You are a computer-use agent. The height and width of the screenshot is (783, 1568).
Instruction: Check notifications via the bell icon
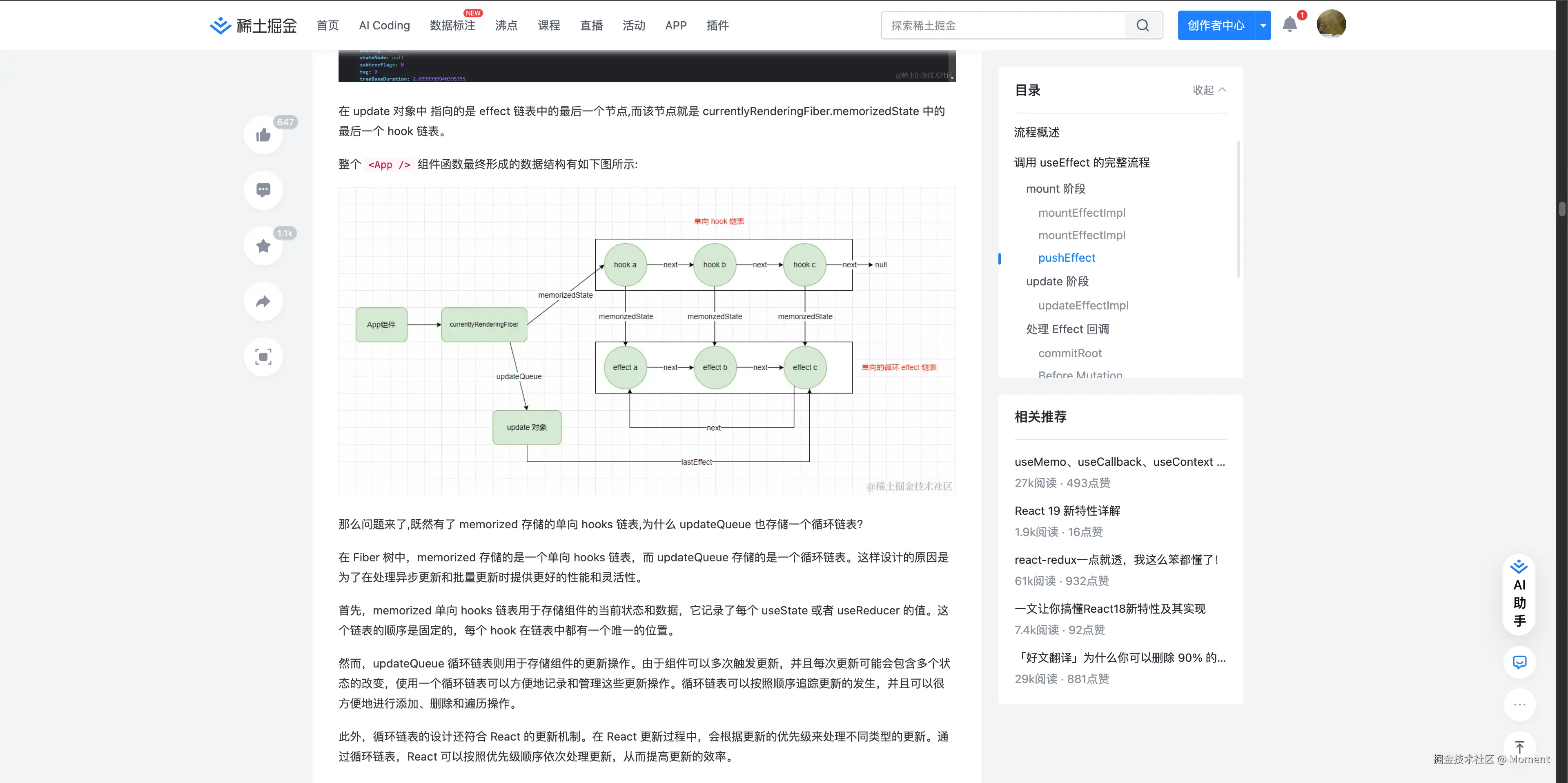(x=1290, y=24)
